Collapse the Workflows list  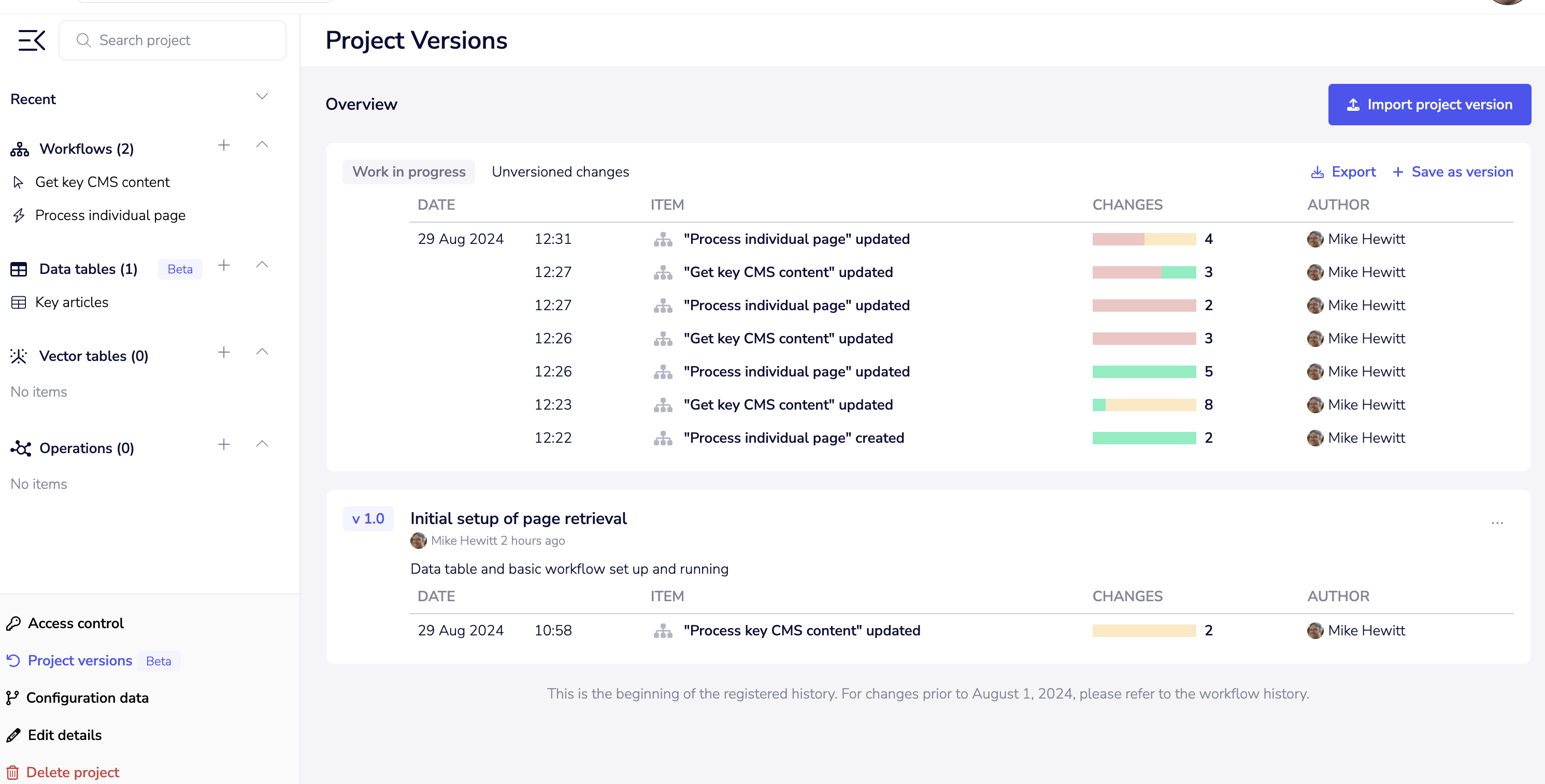(x=262, y=144)
